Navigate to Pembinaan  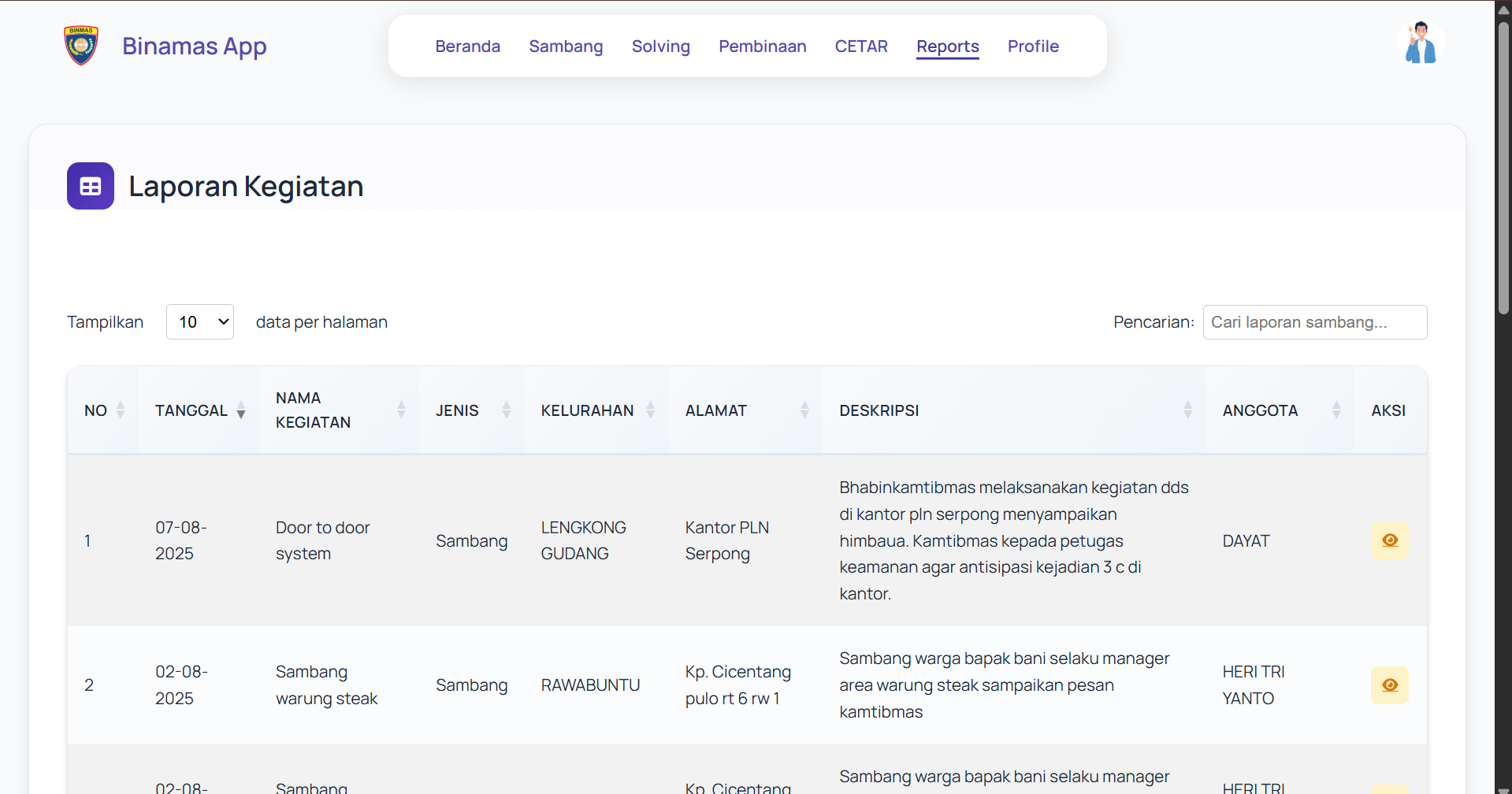[x=762, y=46]
